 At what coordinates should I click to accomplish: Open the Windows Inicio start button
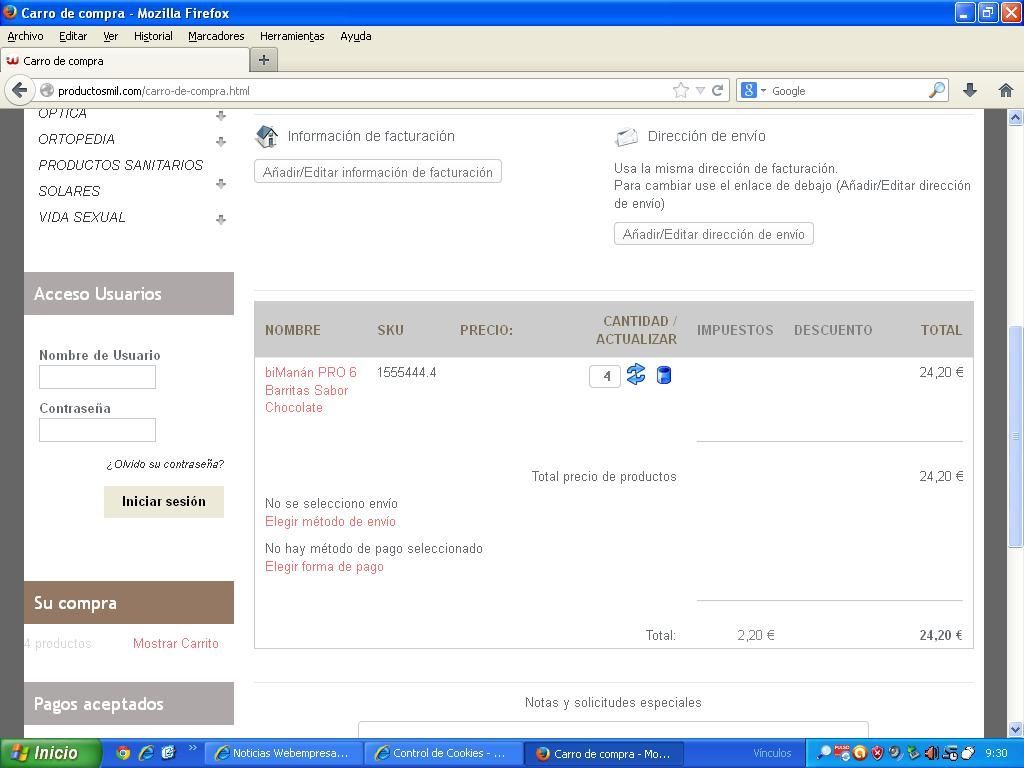point(50,753)
